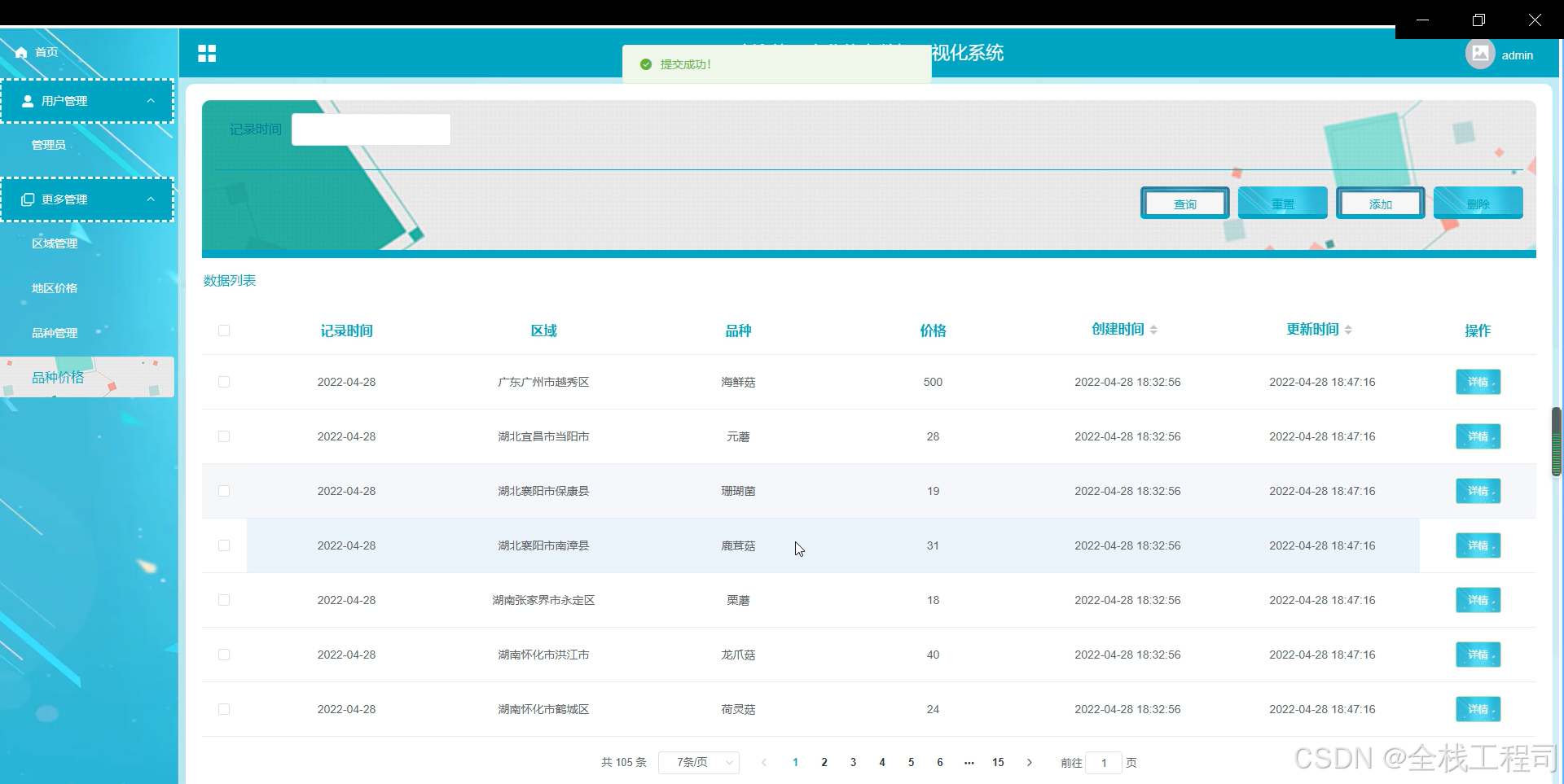Image resolution: width=1564 pixels, height=784 pixels.
Task: Check the row for 湖北襄阳市南漳县
Action: point(224,545)
